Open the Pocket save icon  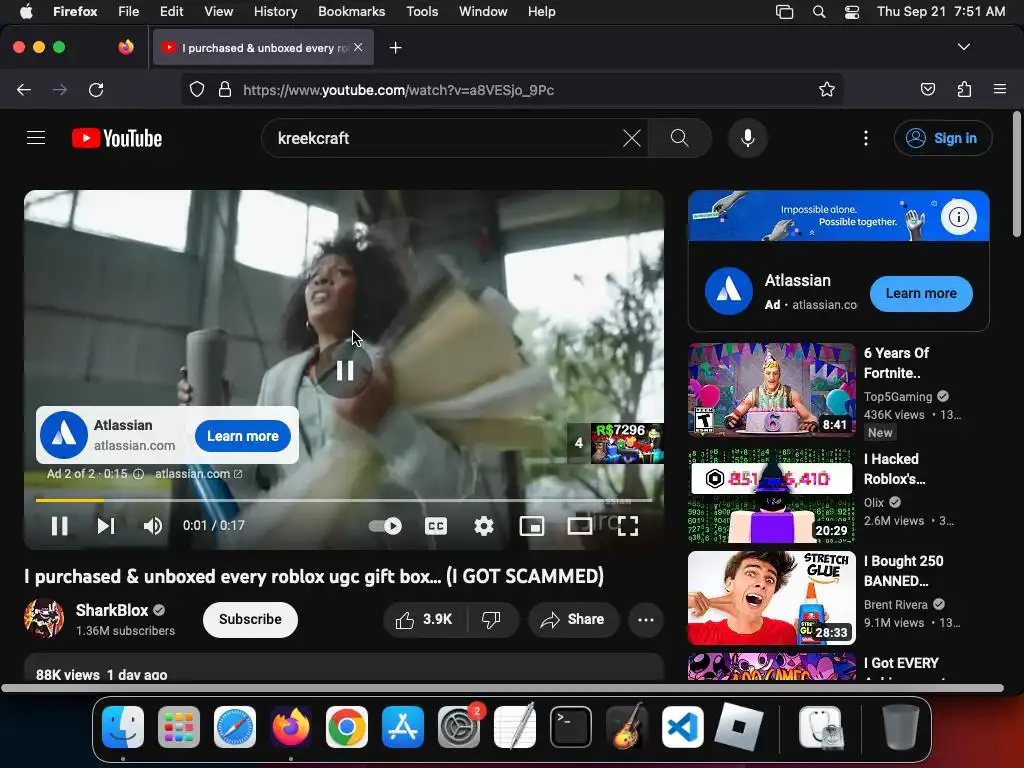tap(927, 89)
